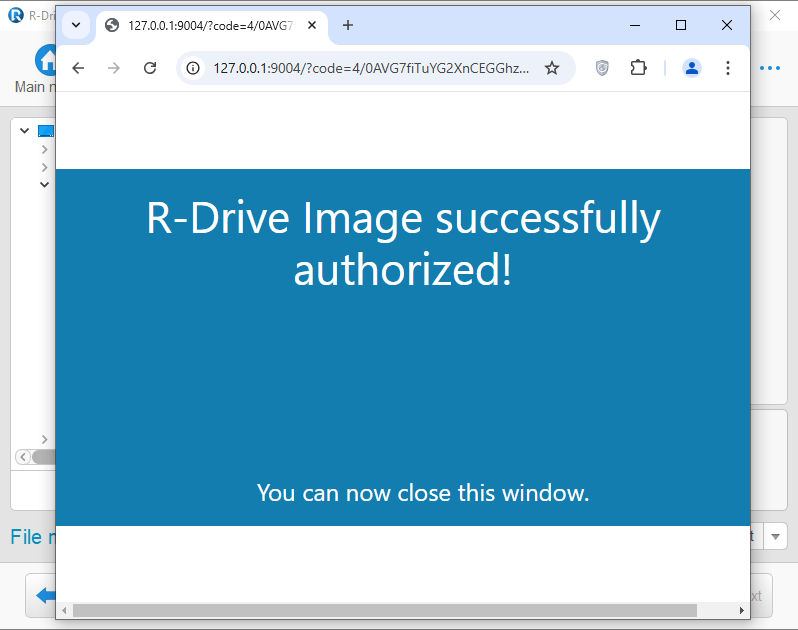Close the R-Drive Image window
Image resolution: width=798 pixels, height=630 pixels.
pyautogui.click(x=775, y=15)
